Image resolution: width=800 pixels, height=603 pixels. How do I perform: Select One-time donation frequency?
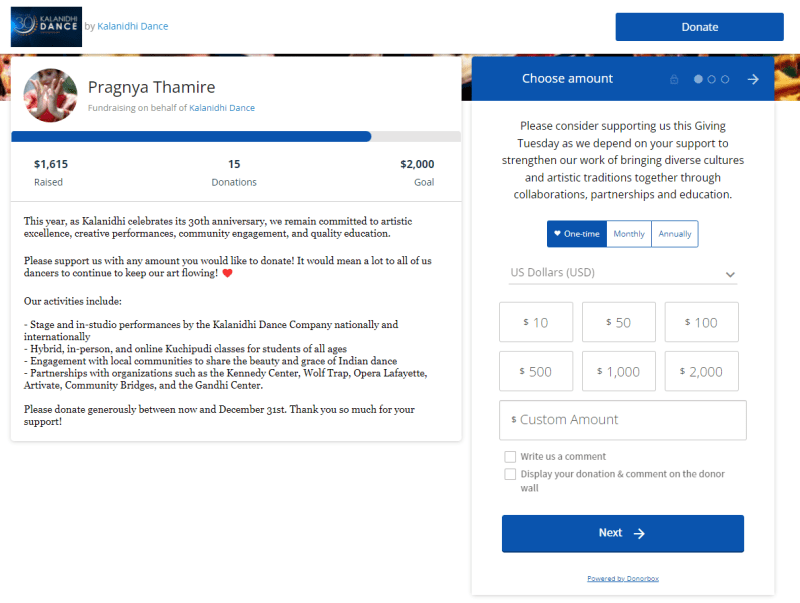tap(576, 234)
